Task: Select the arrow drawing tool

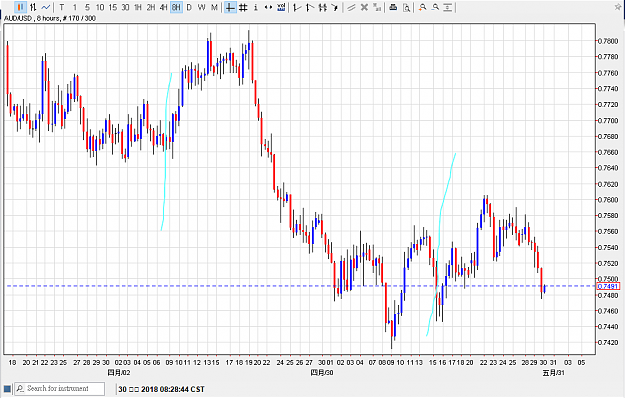Action: tap(335, 7)
